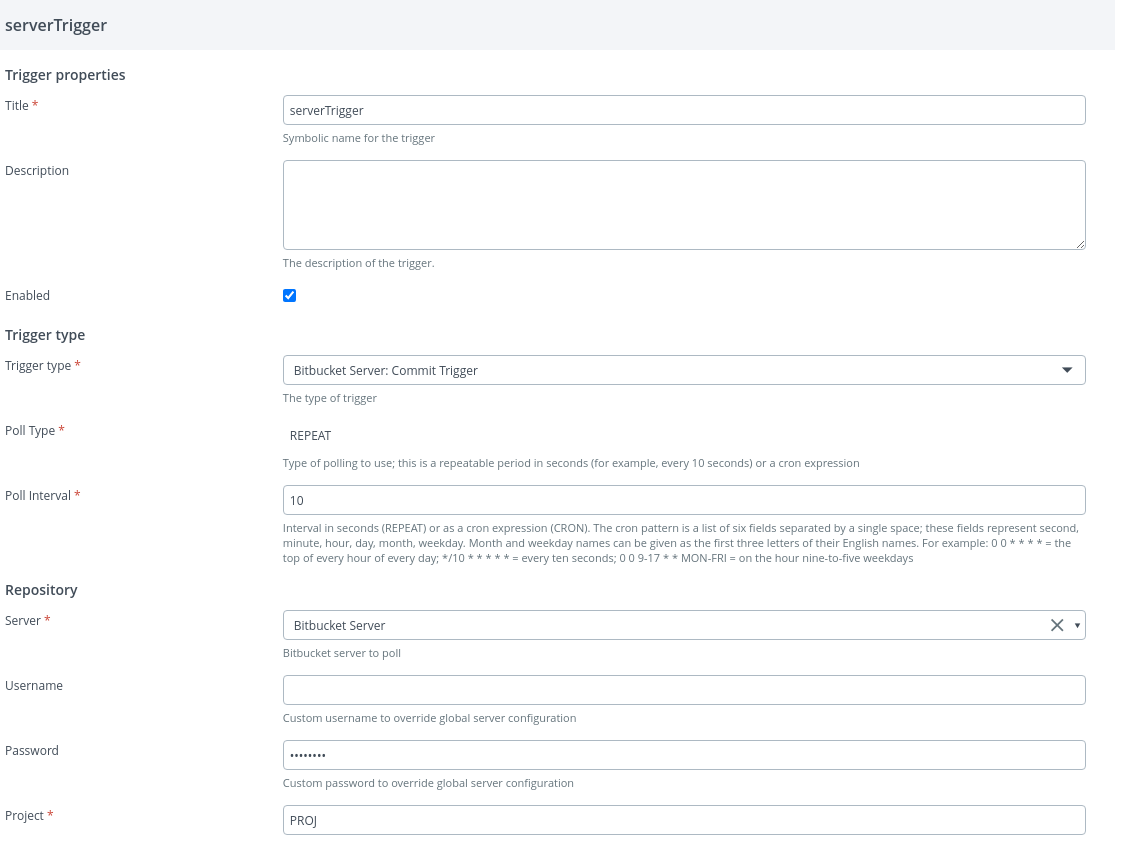1121x843 pixels.
Task: Click the Poll Interval label
Action: pyautogui.click(x=38, y=495)
